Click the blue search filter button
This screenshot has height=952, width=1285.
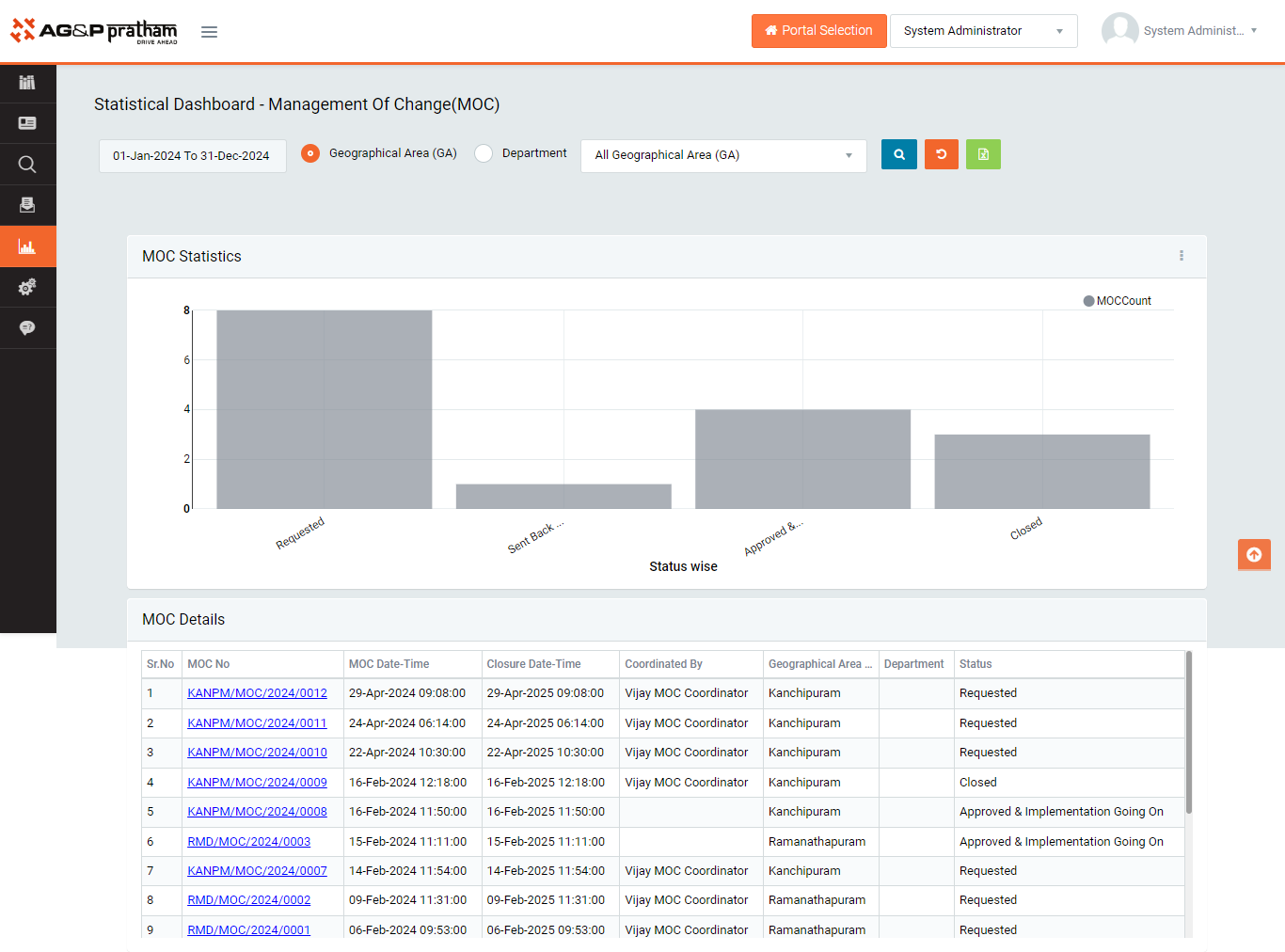tap(898, 154)
